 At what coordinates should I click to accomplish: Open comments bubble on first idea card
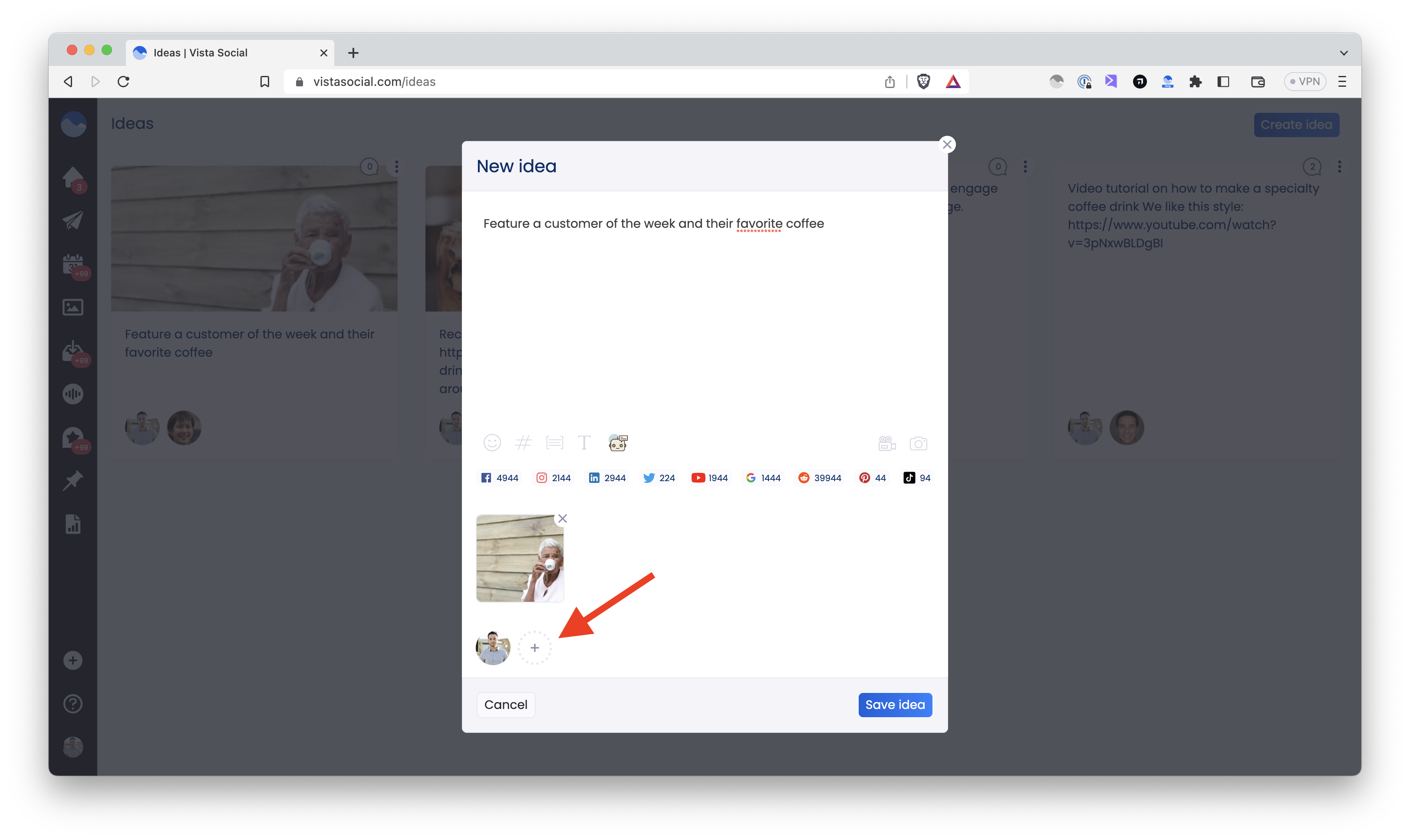pyautogui.click(x=369, y=167)
